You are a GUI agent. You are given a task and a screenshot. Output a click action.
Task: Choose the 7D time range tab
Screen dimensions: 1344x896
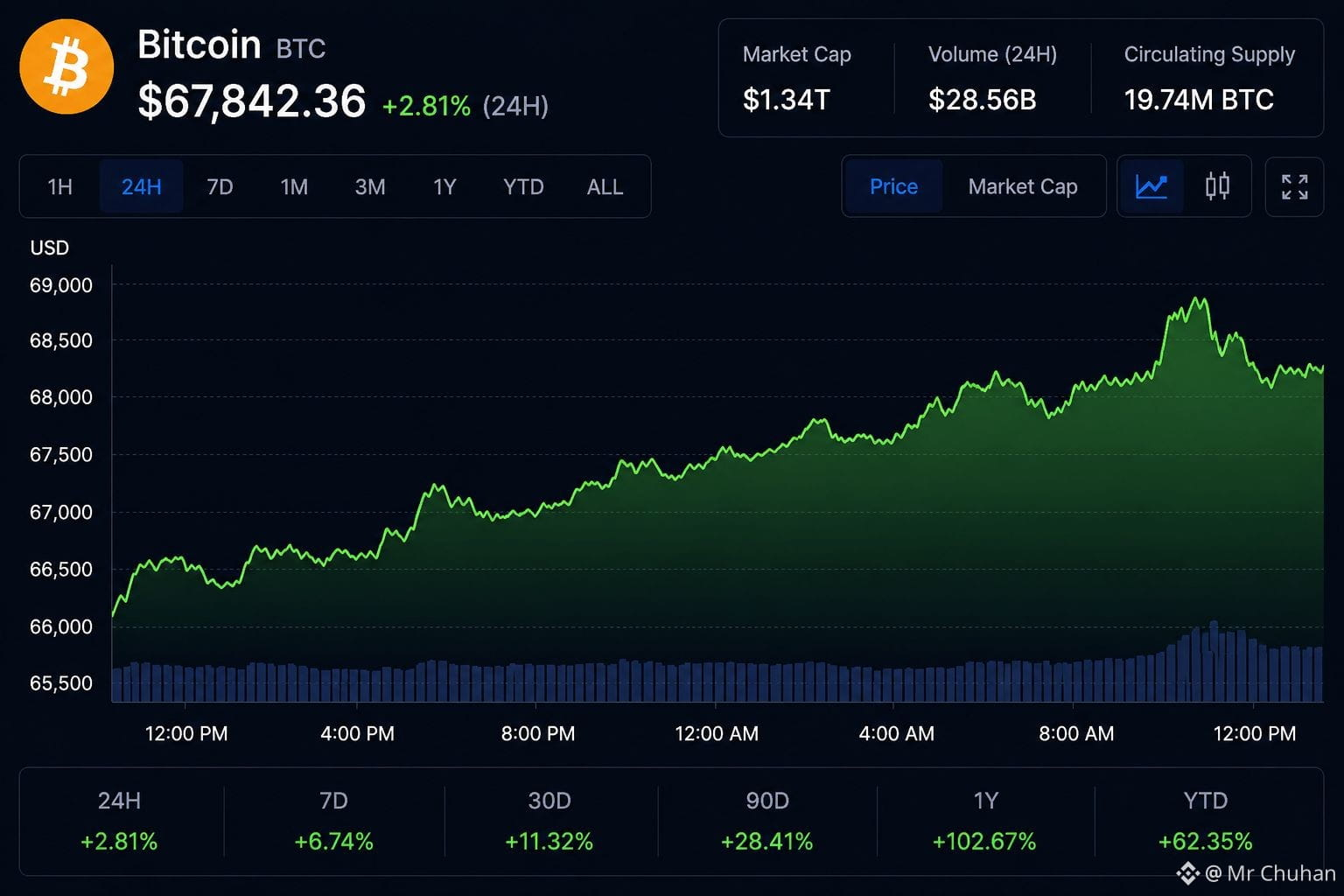coord(220,186)
